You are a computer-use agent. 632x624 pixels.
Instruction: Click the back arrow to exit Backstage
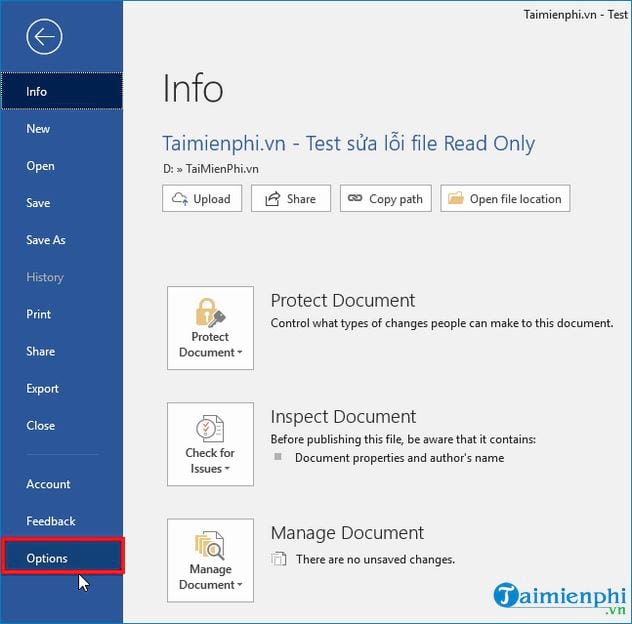pos(44,37)
